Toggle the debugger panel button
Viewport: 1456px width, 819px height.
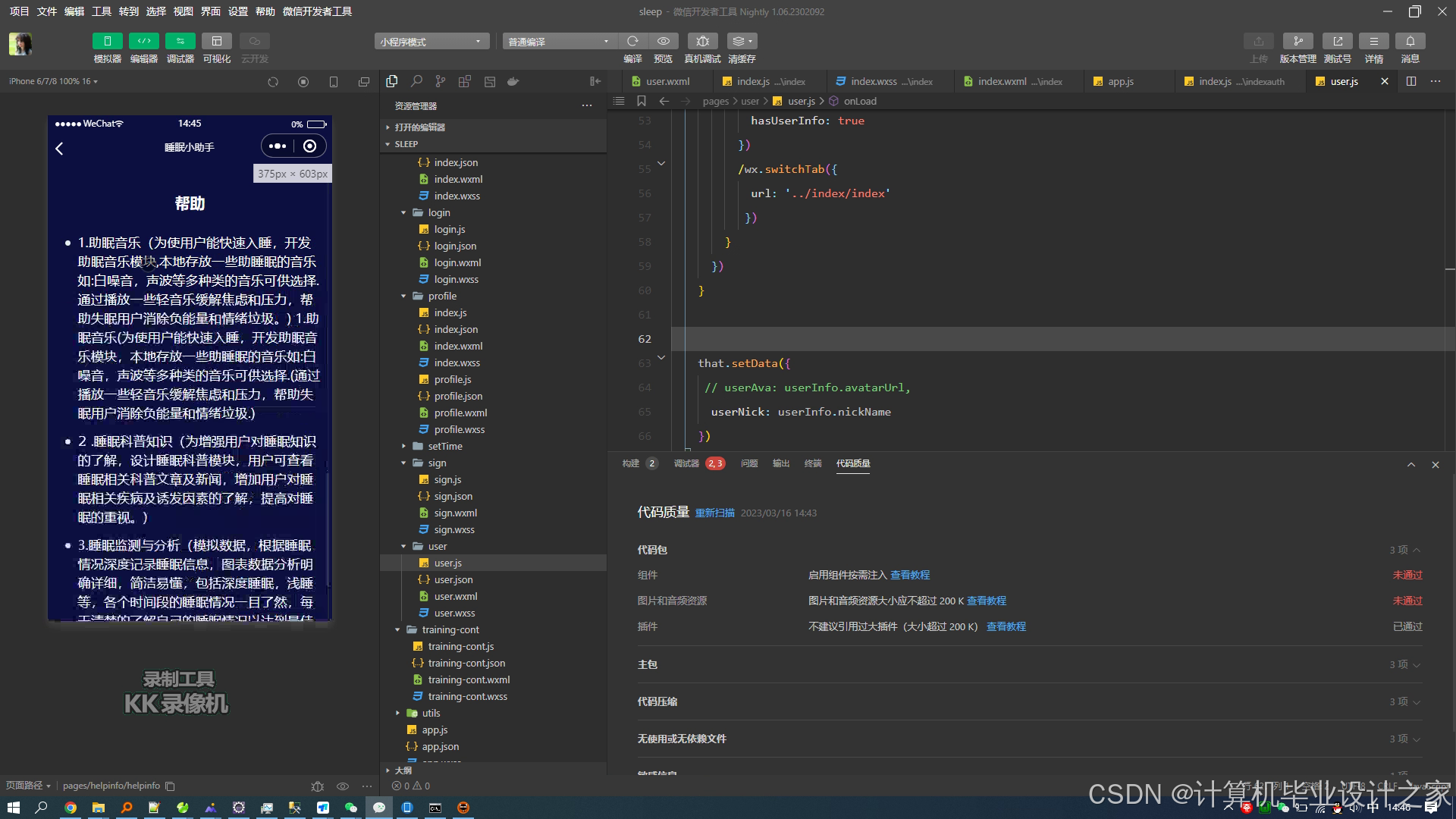pos(180,41)
